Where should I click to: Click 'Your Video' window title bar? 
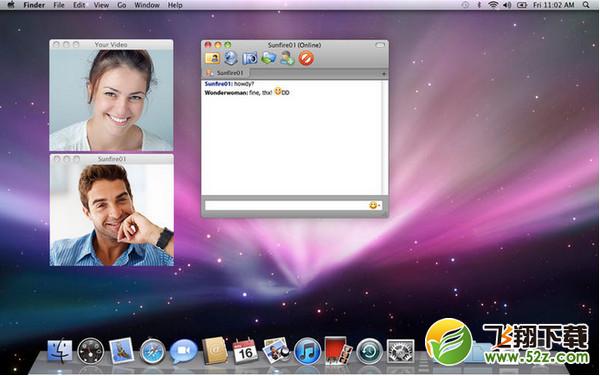coord(111,45)
